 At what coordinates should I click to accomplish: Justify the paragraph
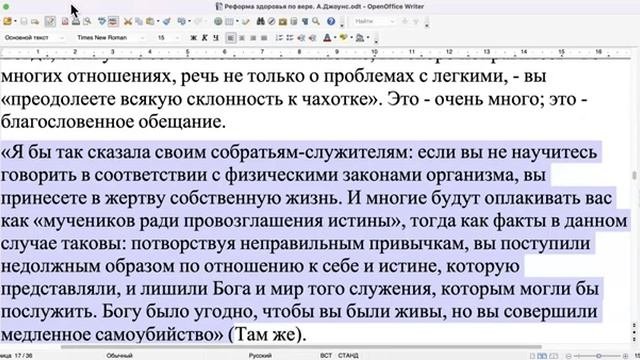coord(264,38)
